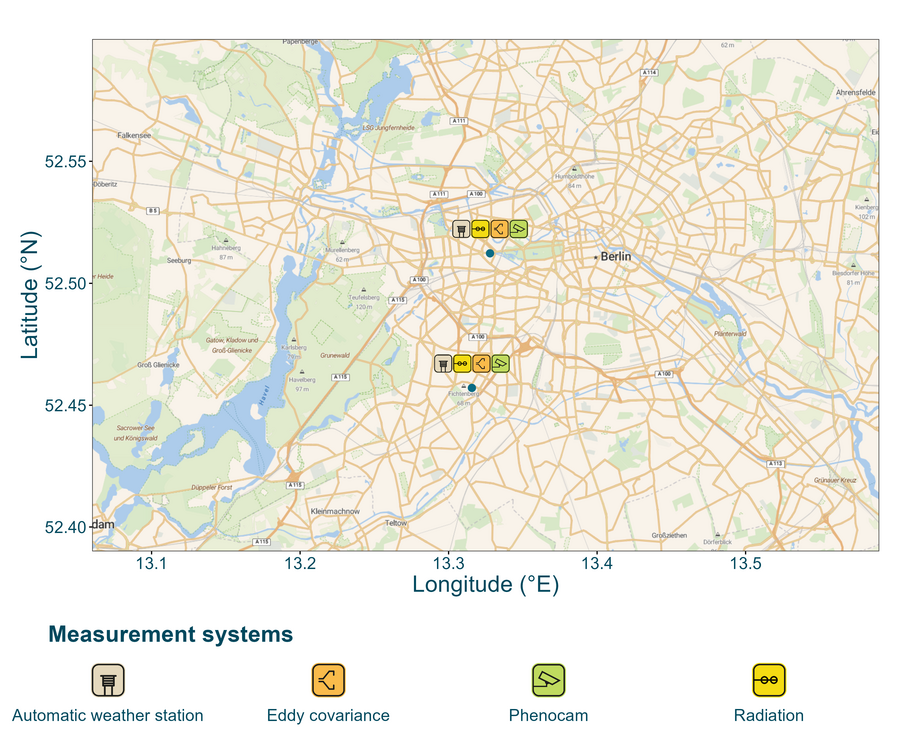Click the 'Ahrensfelde' map label
This screenshot has width=900, height=750.
point(856,92)
